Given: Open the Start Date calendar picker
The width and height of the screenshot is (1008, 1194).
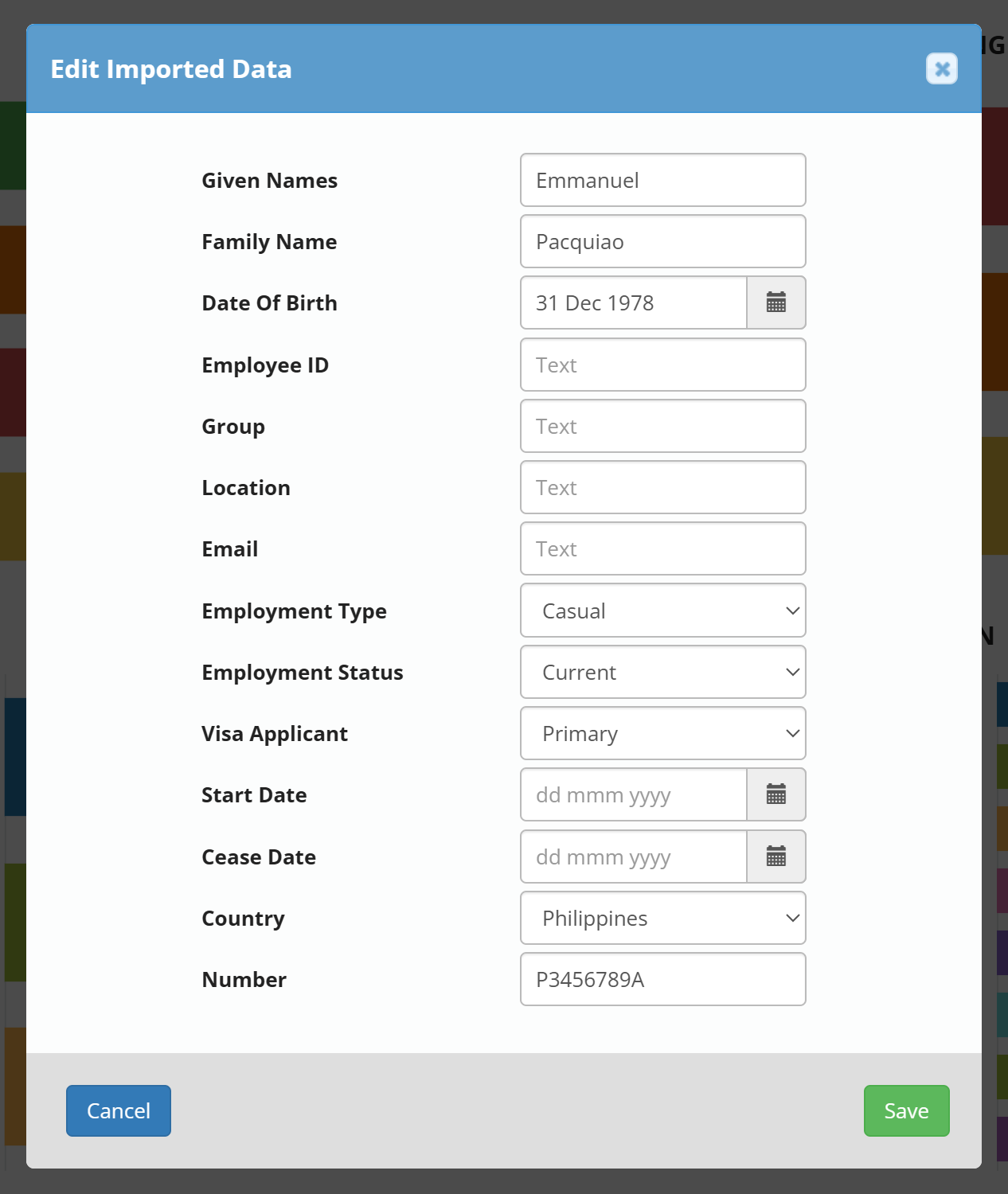Looking at the screenshot, I should 776,794.
